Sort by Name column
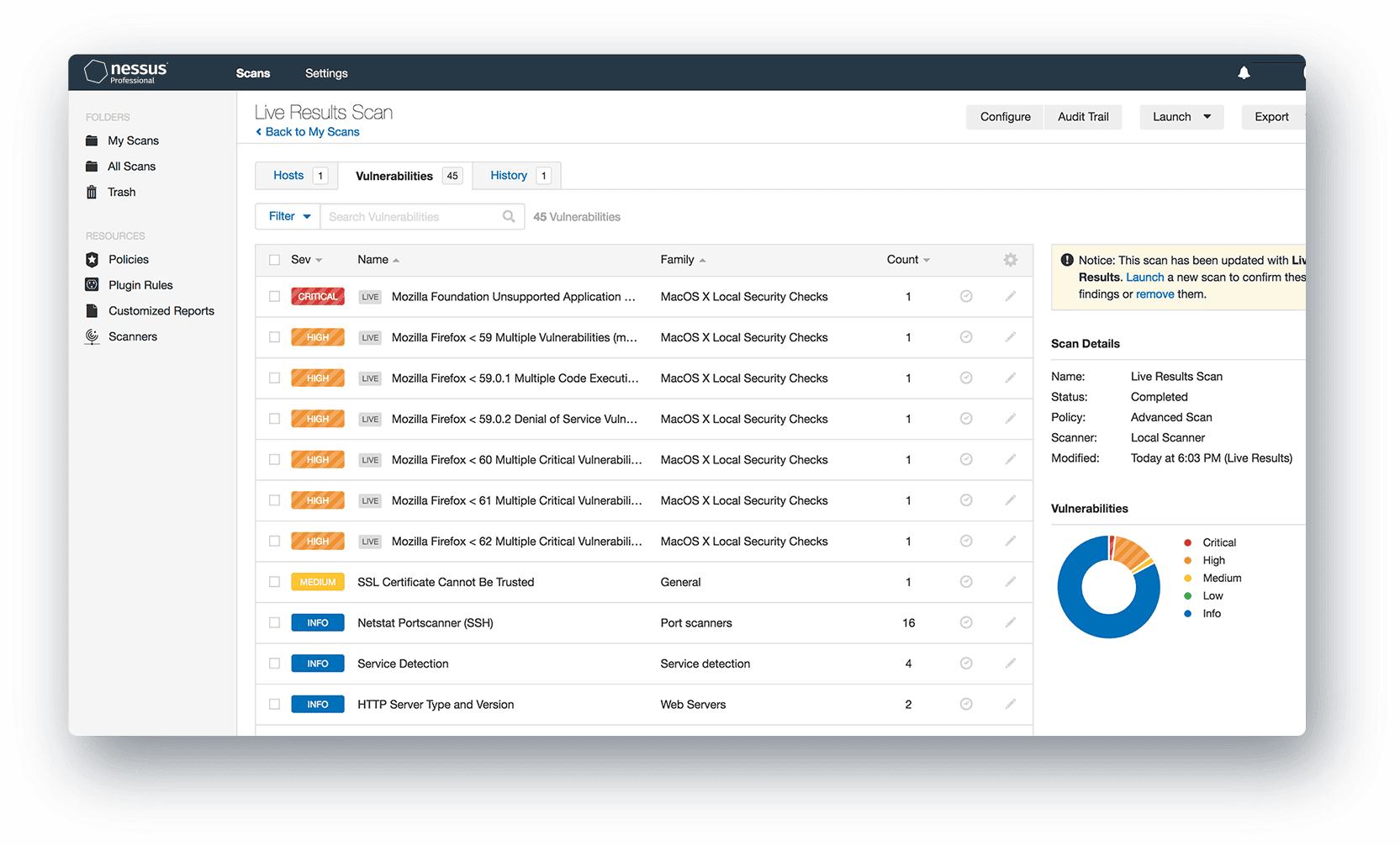 coord(378,260)
